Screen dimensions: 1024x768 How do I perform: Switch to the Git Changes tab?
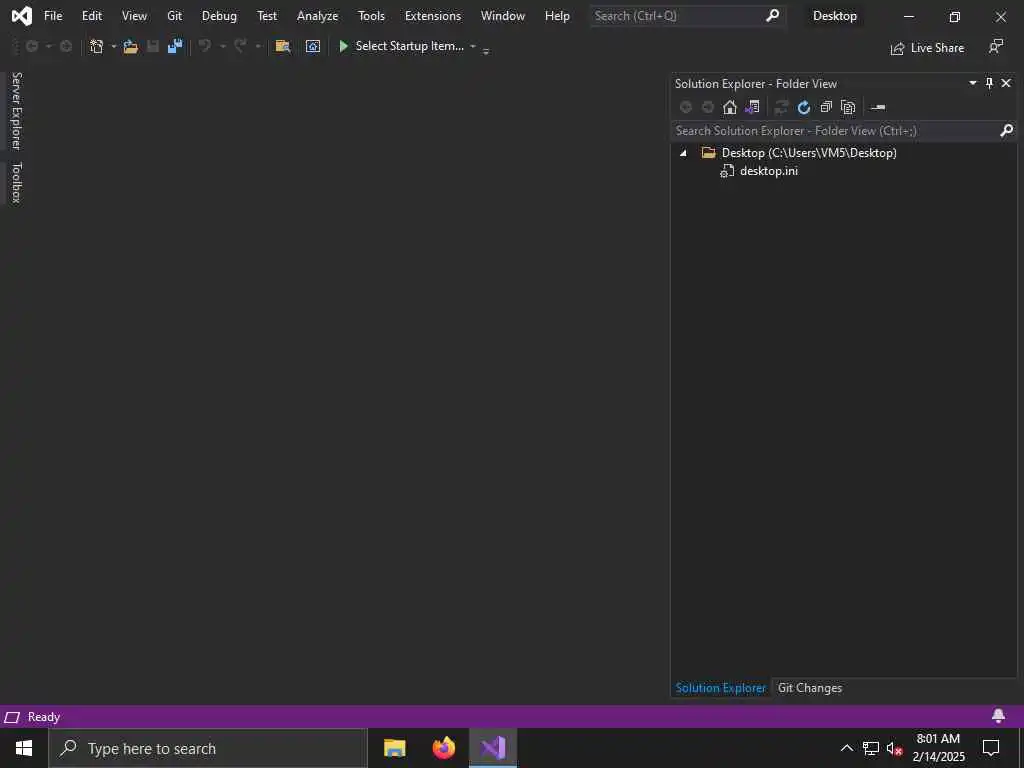click(x=810, y=688)
